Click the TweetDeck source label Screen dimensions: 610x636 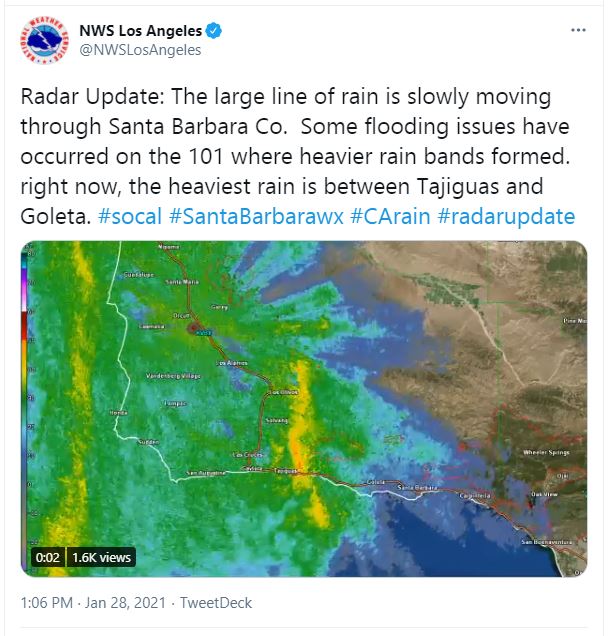pyautogui.click(x=216, y=603)
